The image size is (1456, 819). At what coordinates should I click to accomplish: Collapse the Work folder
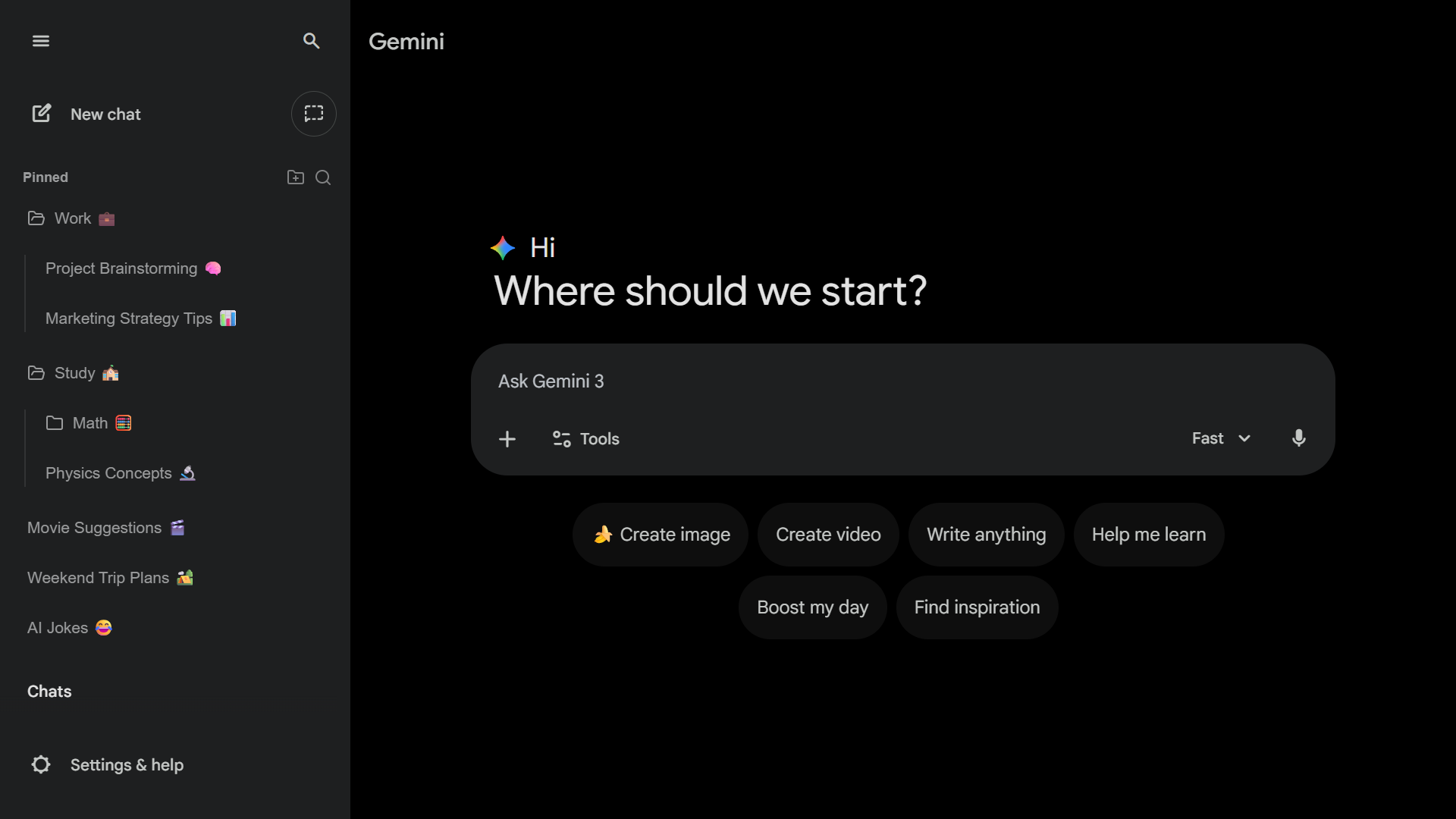pos(71,218)
